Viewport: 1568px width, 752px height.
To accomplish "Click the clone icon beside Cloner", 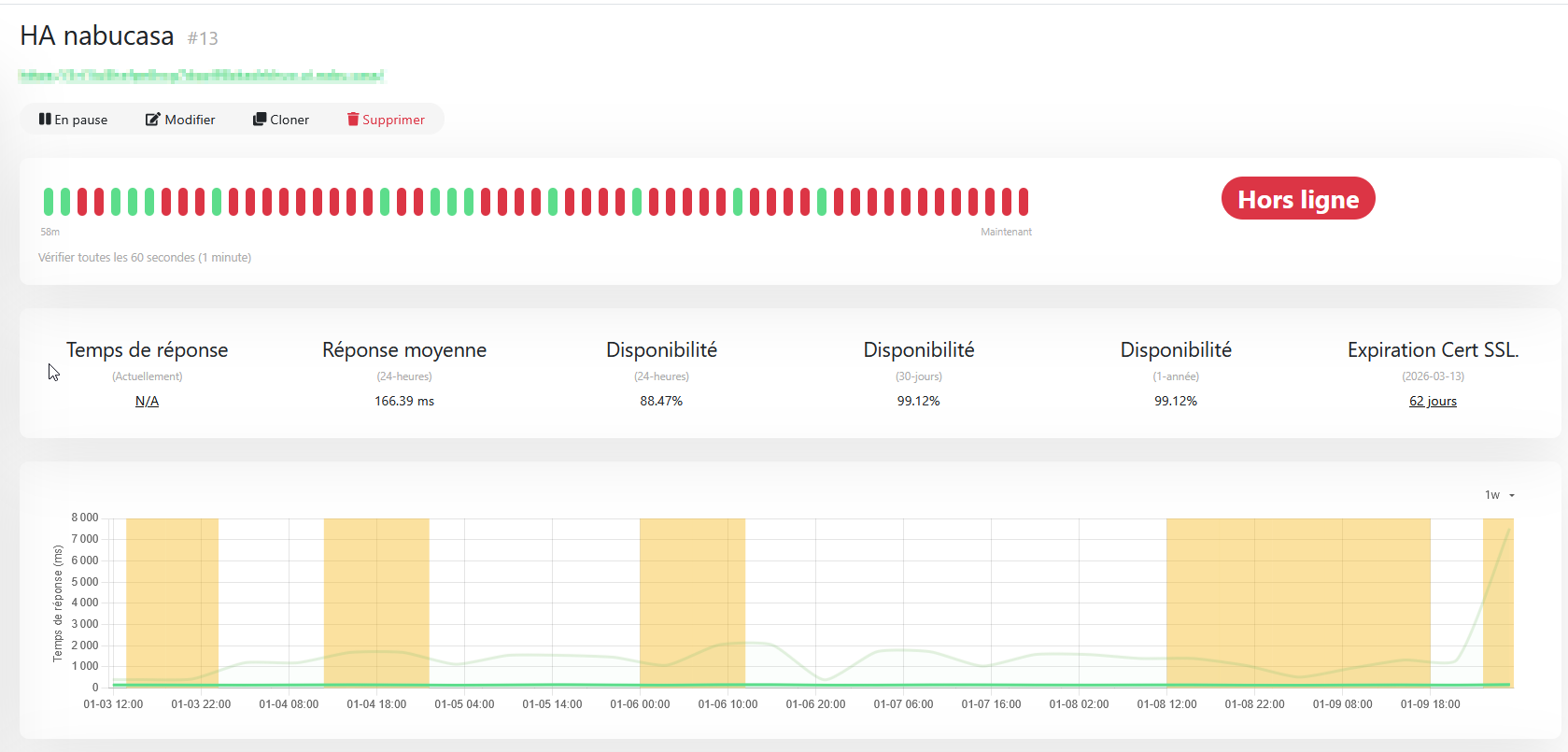I will (x=260, y=120).
